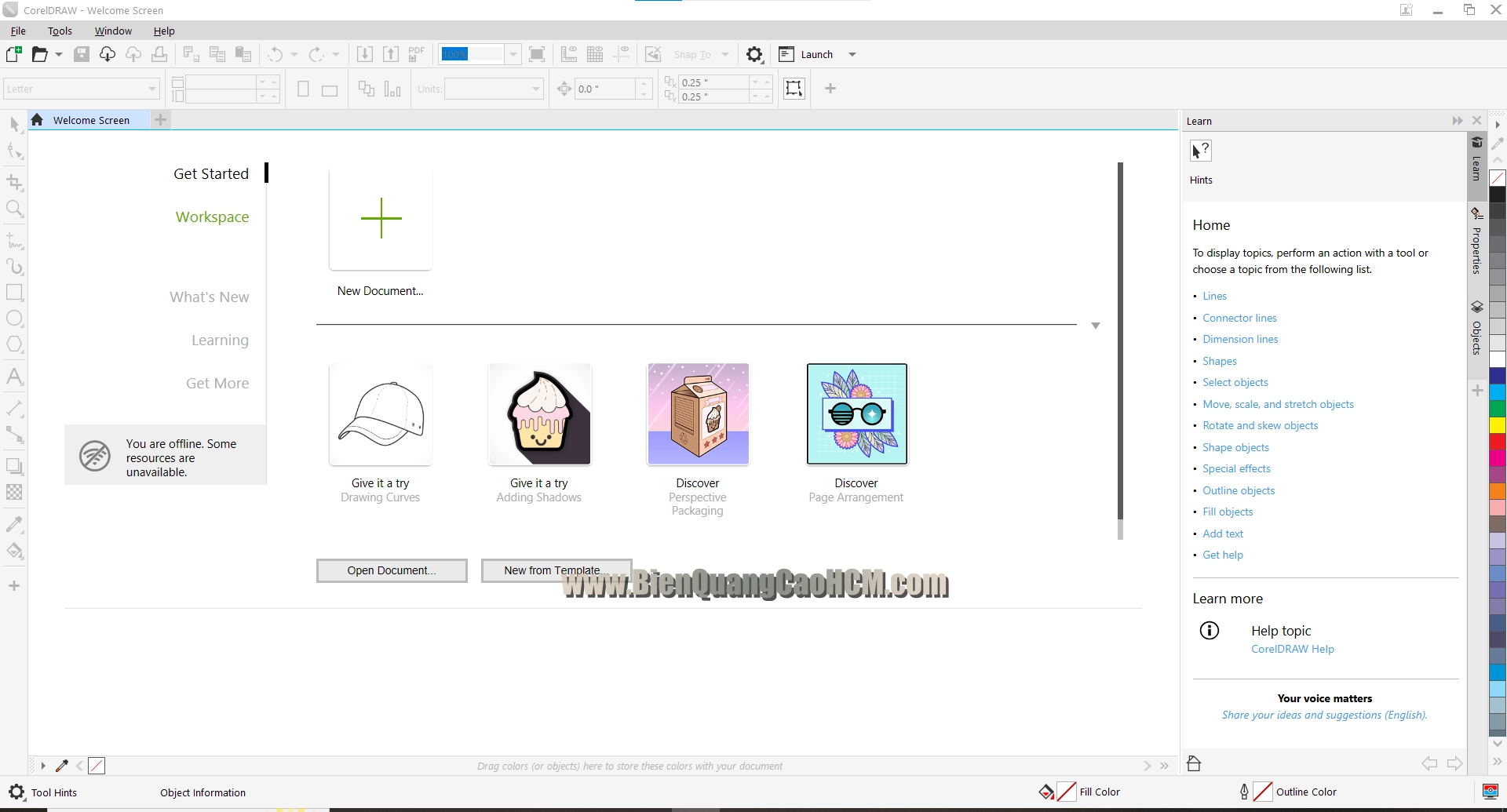Pick the yellow color swatch in palette
The width and height of the screenshot is (1507, 812).
pyautogui.click(x=1498, y=425)
